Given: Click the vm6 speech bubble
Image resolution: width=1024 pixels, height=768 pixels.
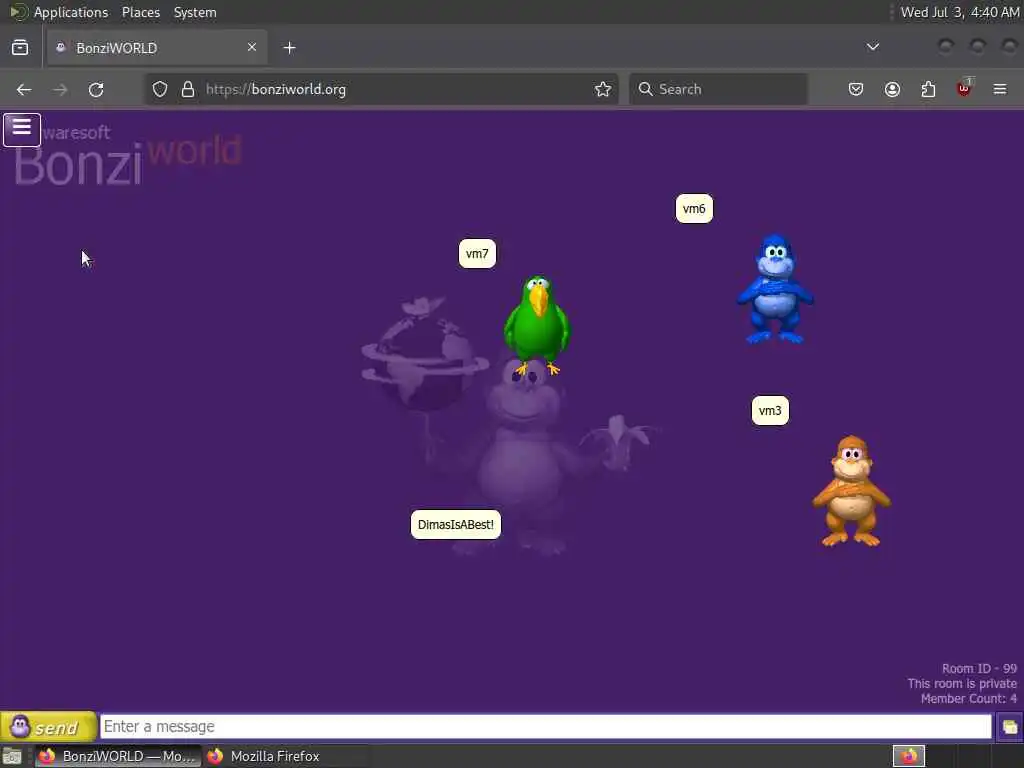Looking at the screenshot, I should (694, 208).
